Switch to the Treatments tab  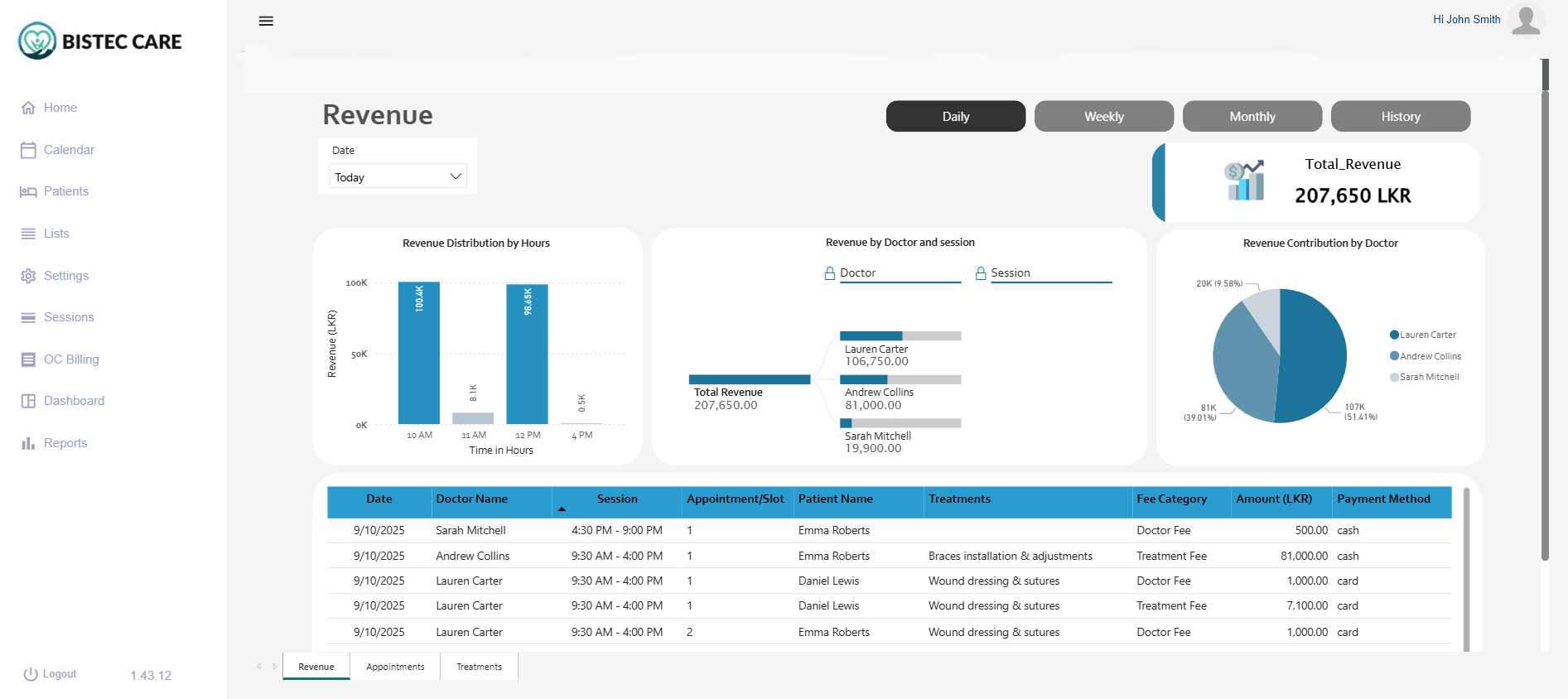479,667
